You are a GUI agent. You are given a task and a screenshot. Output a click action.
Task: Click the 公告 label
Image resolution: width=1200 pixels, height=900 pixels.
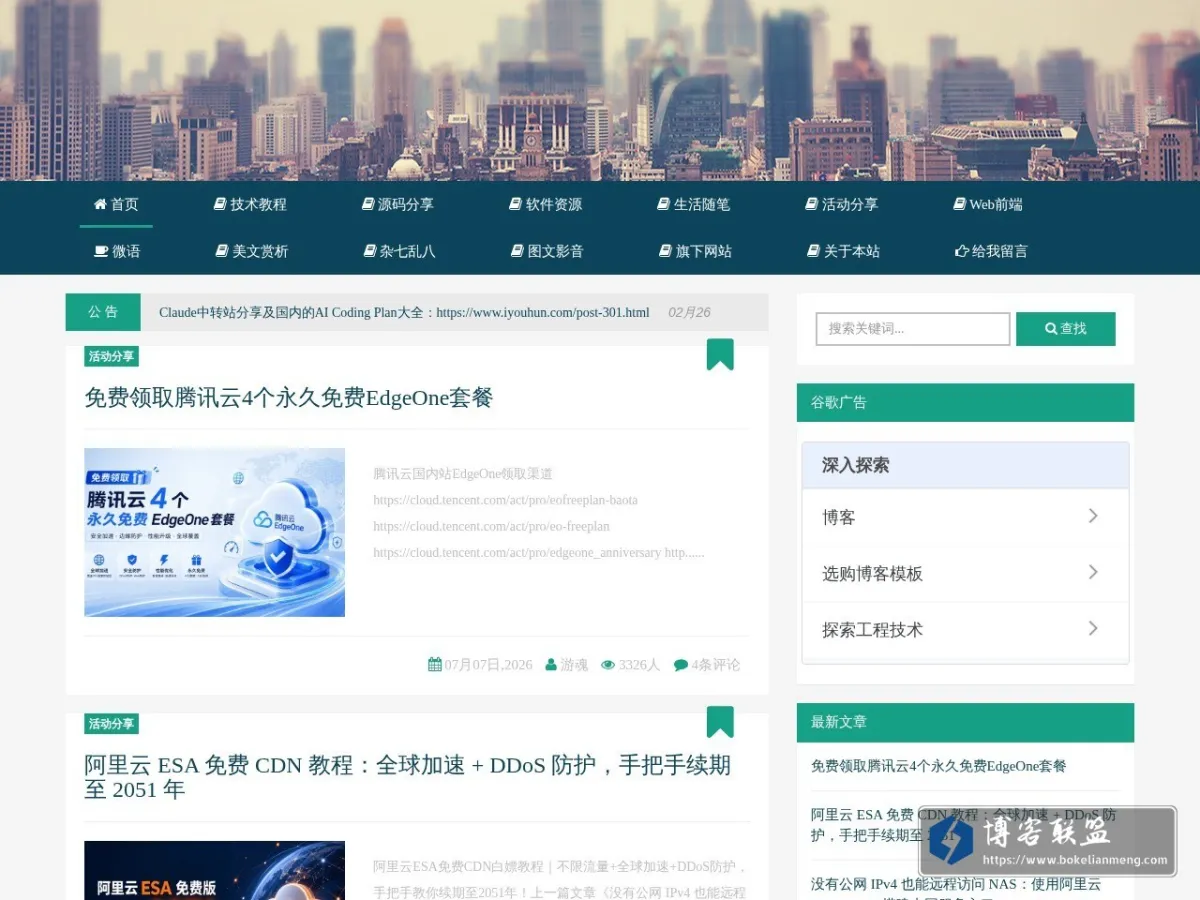(x=103, y=312)
